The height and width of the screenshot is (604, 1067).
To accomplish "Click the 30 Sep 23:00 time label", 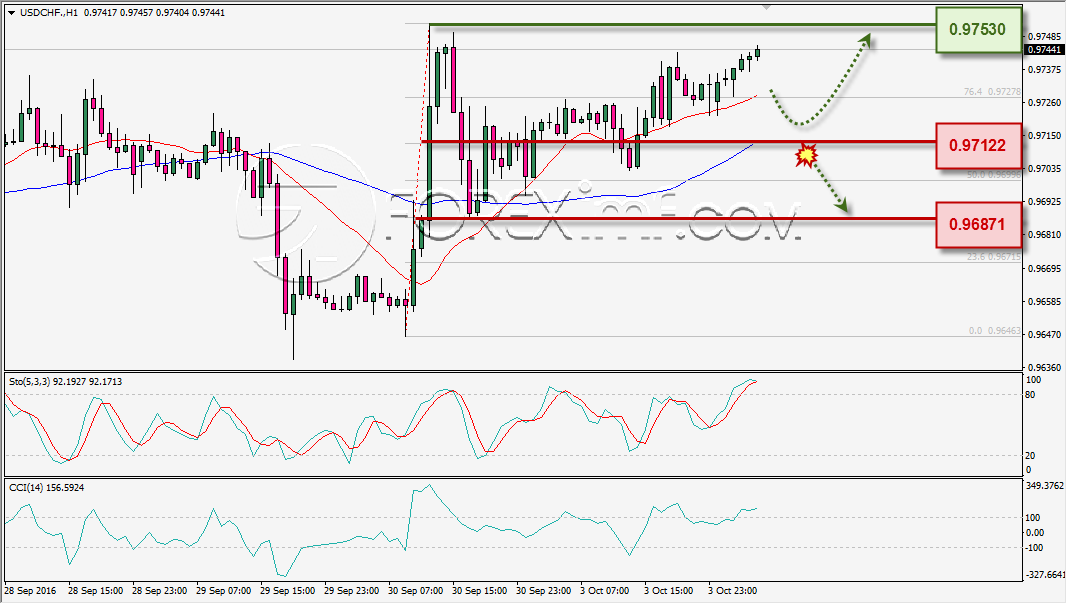I will [543, 590].
